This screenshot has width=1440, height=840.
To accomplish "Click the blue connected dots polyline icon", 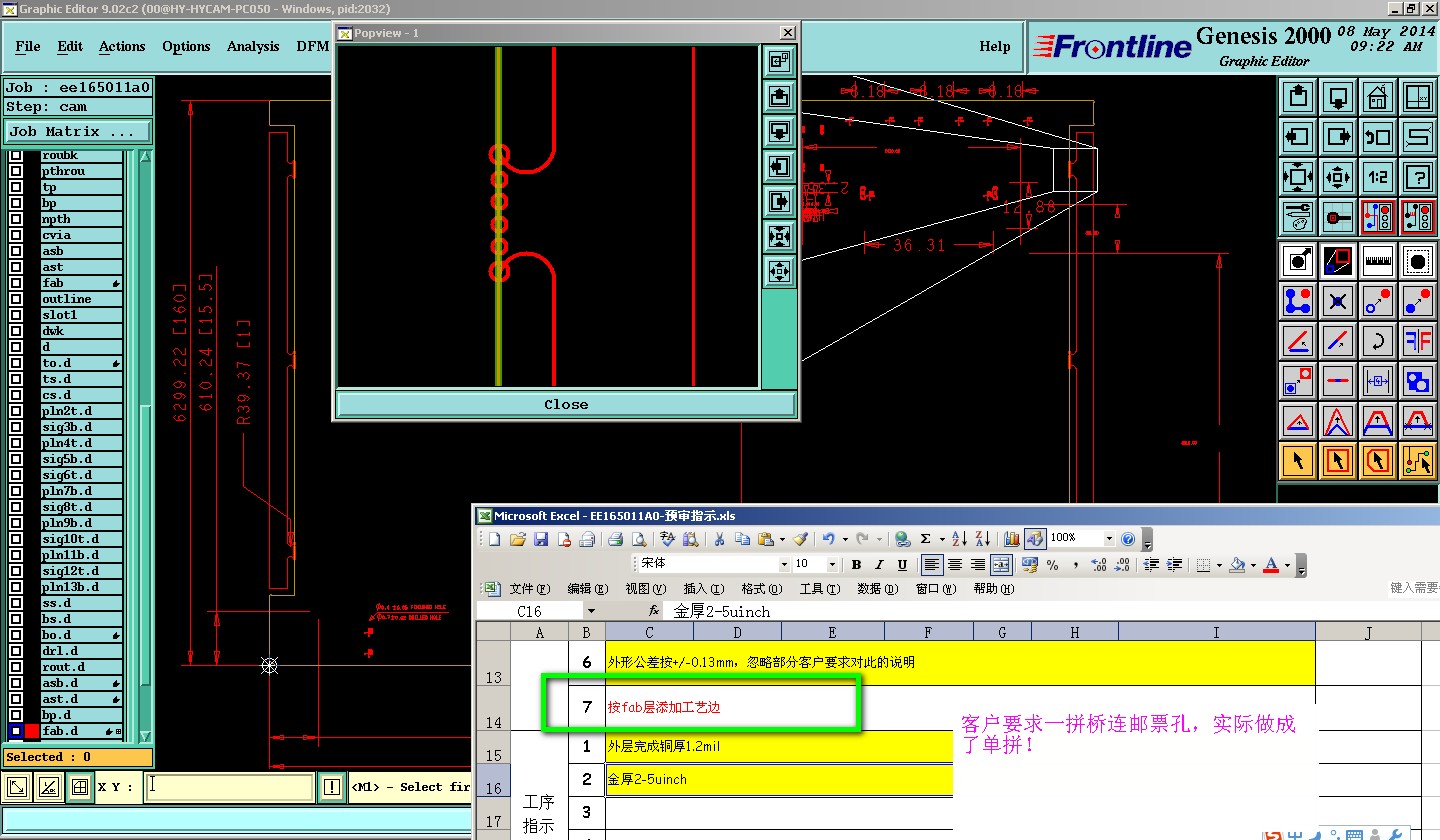I will pyautogui.click(x=1298, y=301).
